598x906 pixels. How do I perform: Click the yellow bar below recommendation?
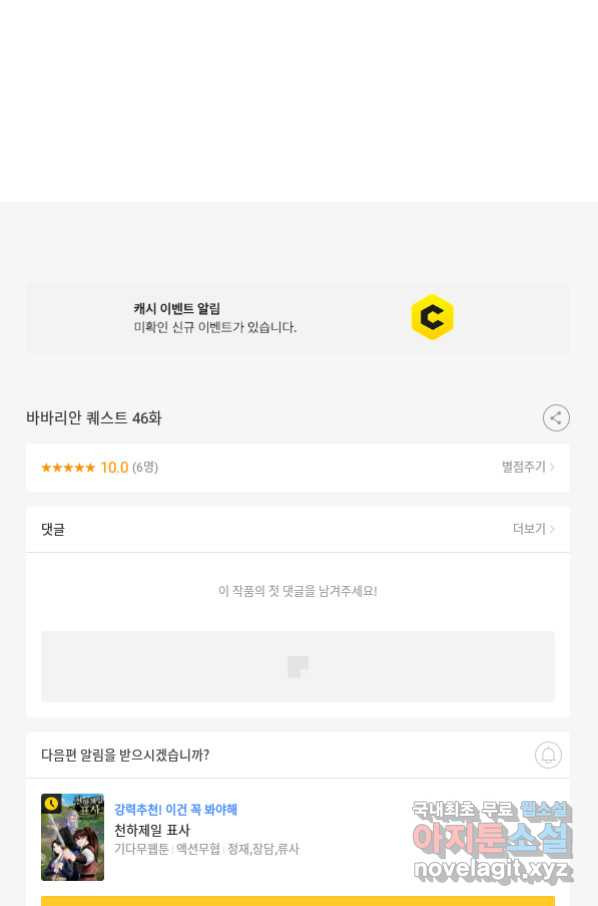(298, 901)
